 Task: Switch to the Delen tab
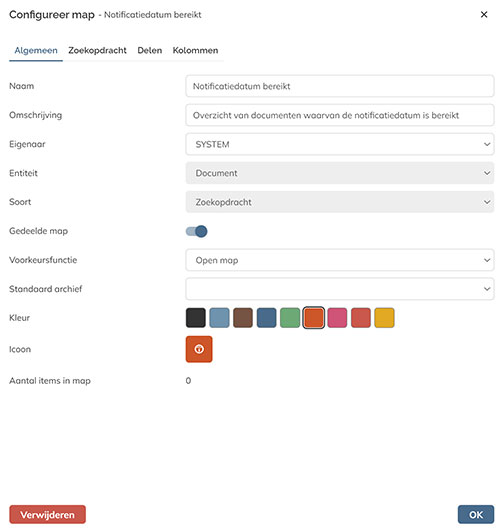pos(149,50)
